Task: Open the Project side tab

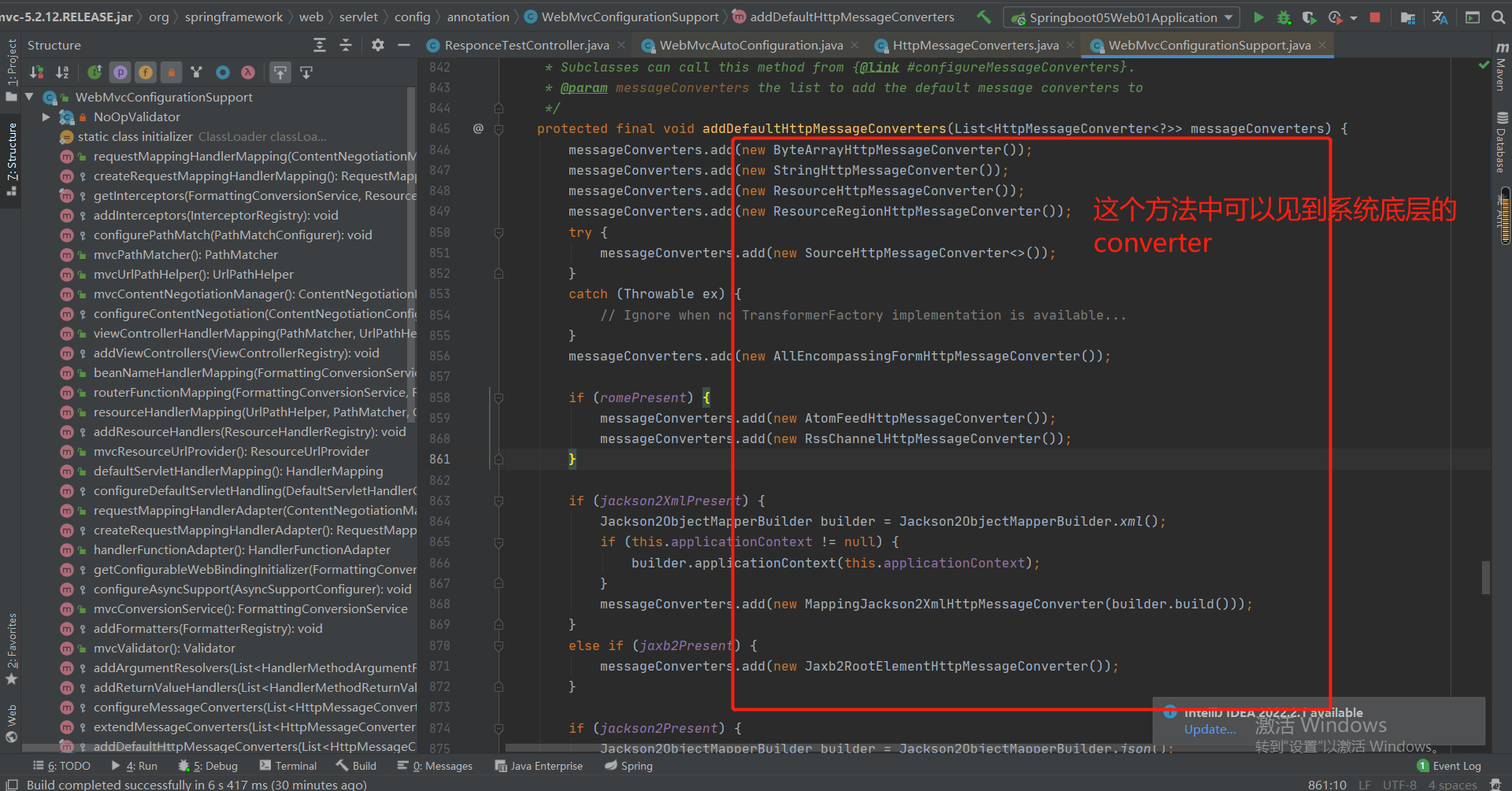Action: coord(11,70)
